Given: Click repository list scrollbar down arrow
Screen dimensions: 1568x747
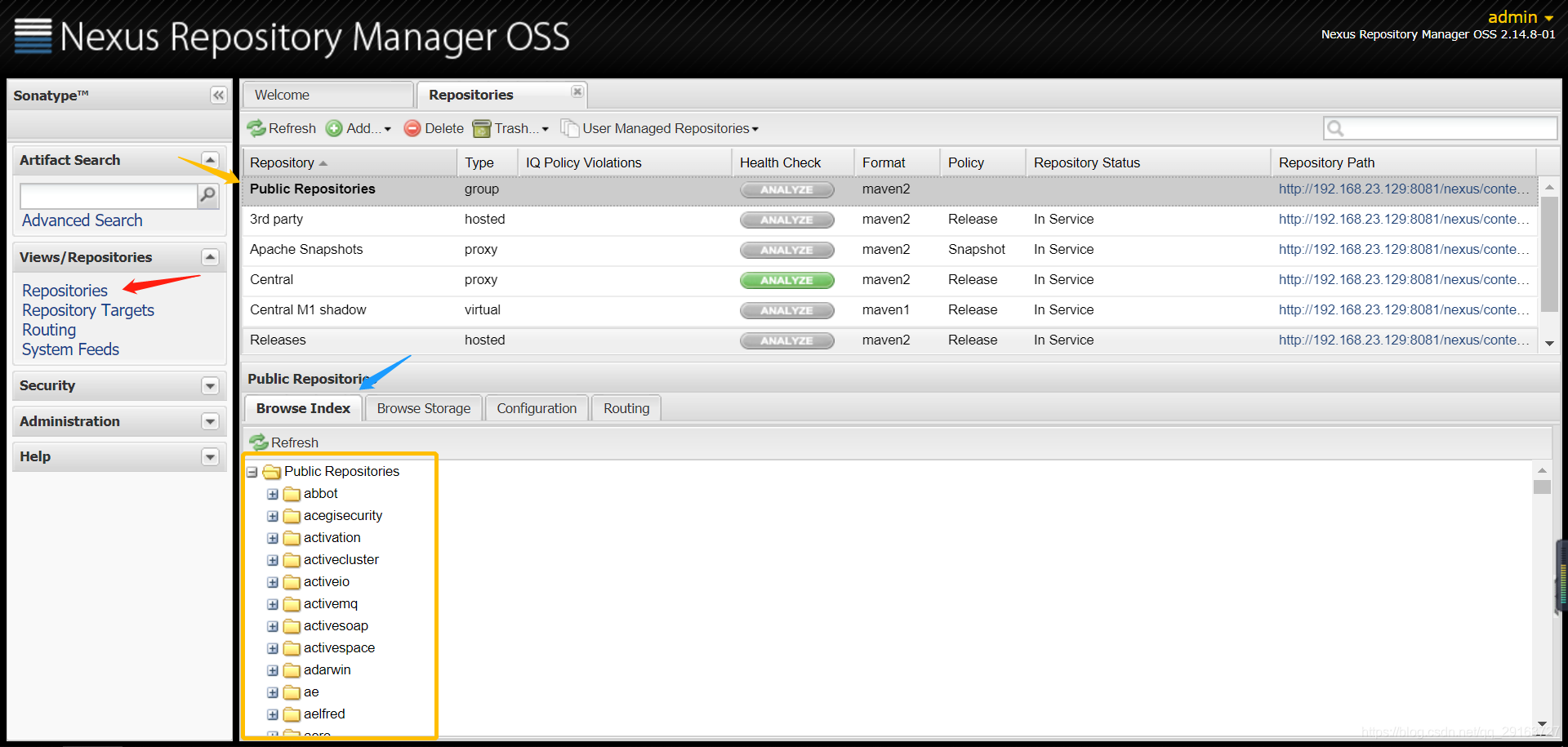Looking at the screenshot, I should point(1549,344).
